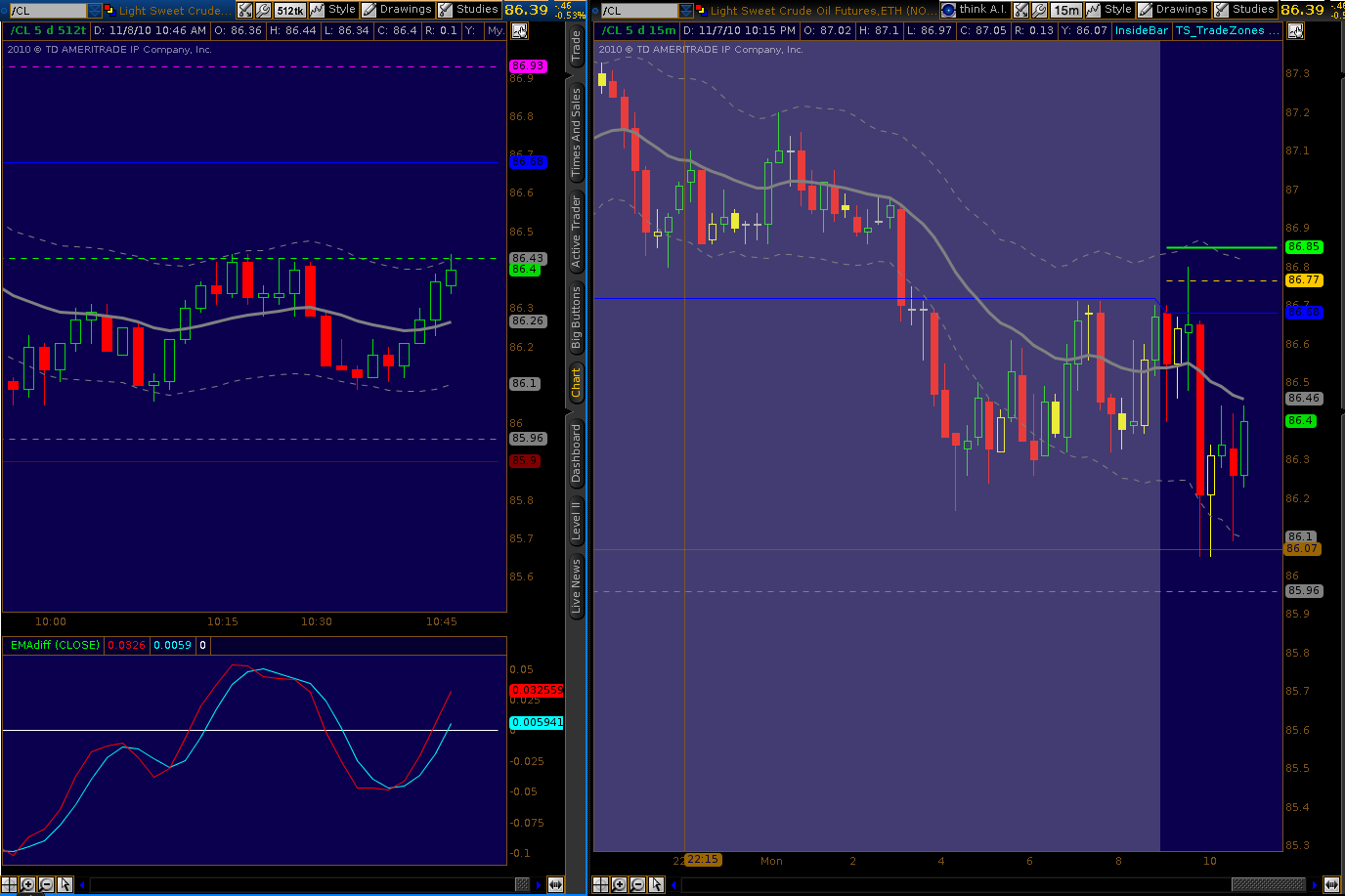This screenshot has width=1345, height=896.
Task: Click the right chart's info cursor icon
Action: click(1295, 30)
